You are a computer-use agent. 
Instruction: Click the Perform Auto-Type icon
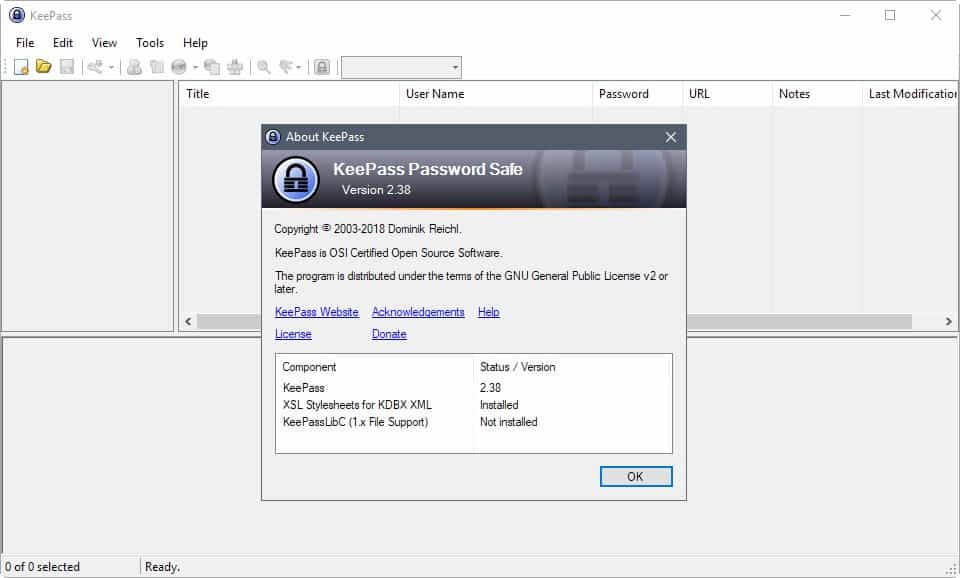click(x=235, y=67)
